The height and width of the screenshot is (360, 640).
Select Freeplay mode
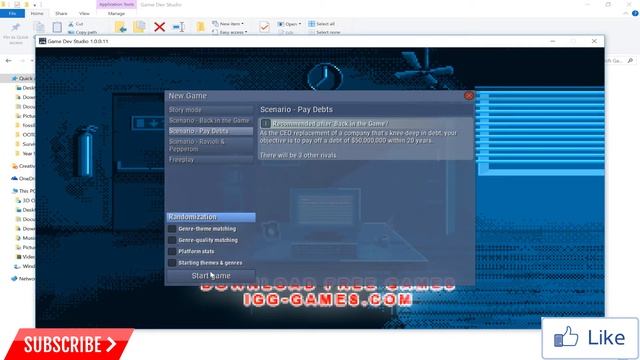(211, 160)
